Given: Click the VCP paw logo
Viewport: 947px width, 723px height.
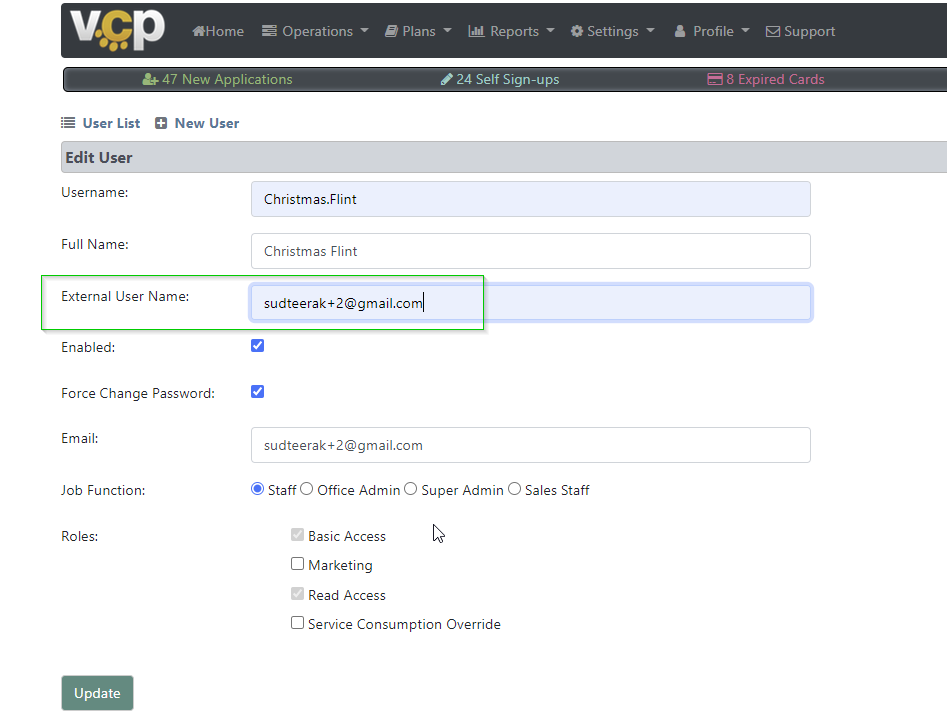Looking at the screenshot, I should tap(117, 28).
